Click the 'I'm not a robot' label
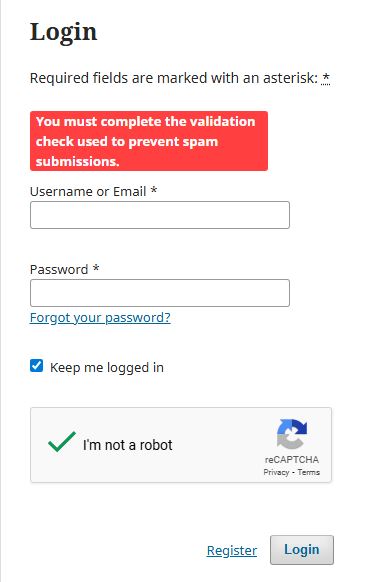Screen dimensions: 385x582 tap(127, 445)
